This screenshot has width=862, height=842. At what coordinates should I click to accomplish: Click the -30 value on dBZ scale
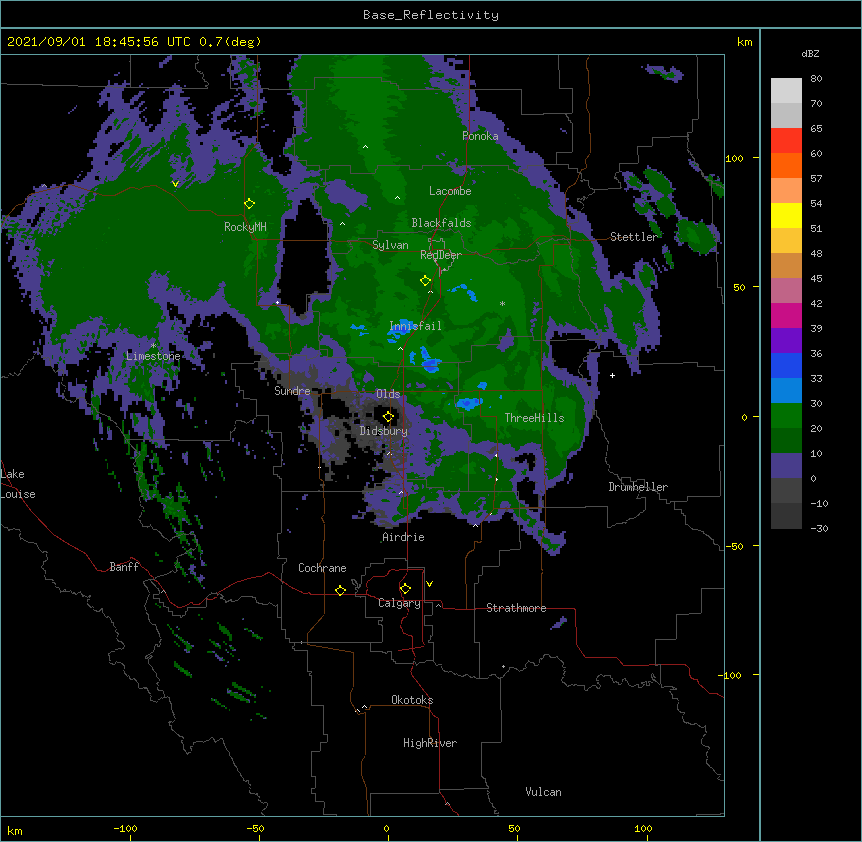pyautogui.click(x=819, y=528)
